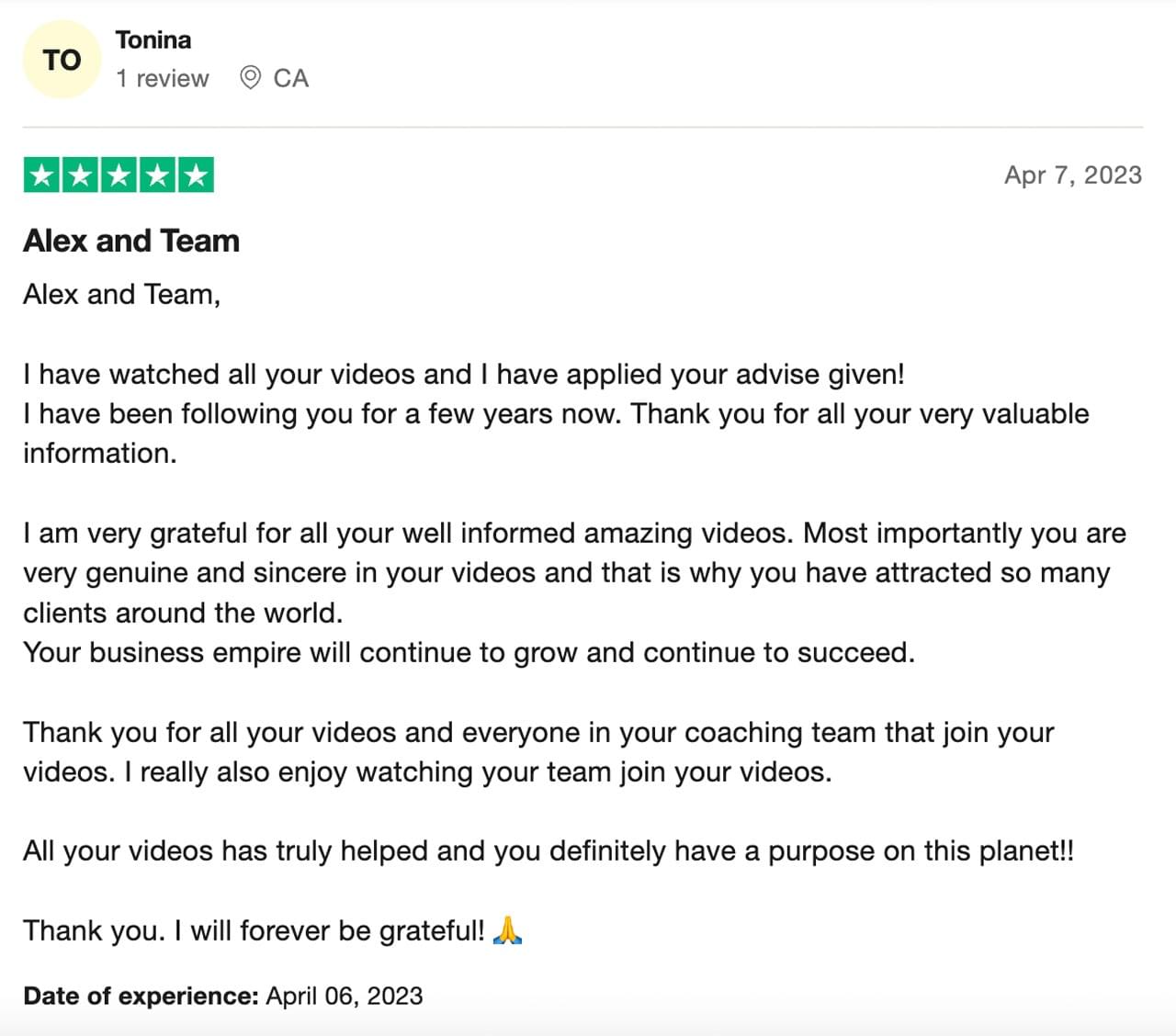Viewport: 1176px width, 1036px height.
Task: Click the April 06, 2023 experience date
Action: (345, 996)
